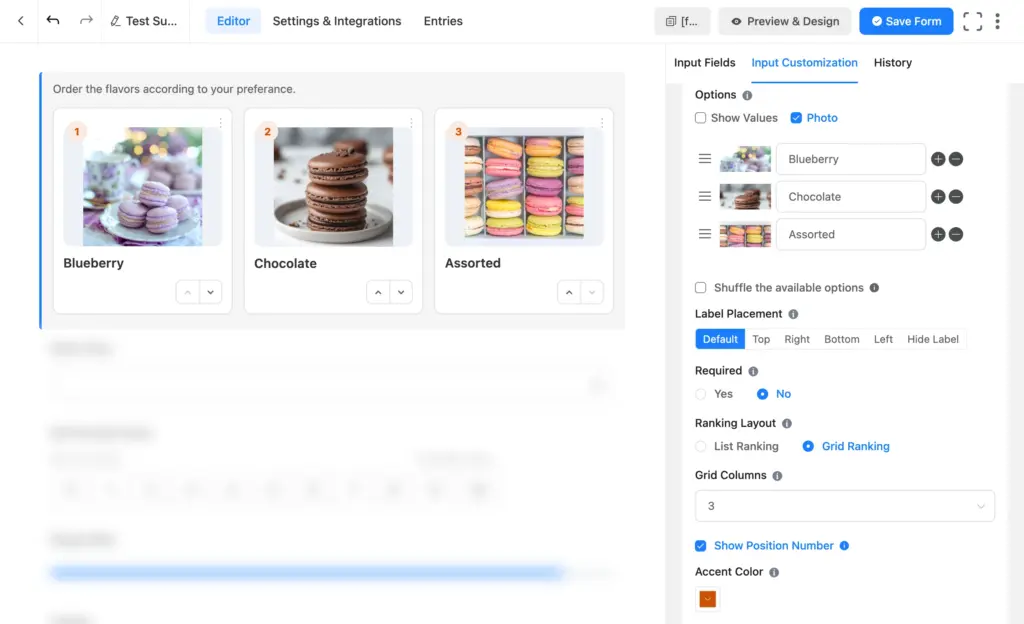Click the Grid Columns info icon
This screenshot has width=1024, height=624.
(777, 476)
